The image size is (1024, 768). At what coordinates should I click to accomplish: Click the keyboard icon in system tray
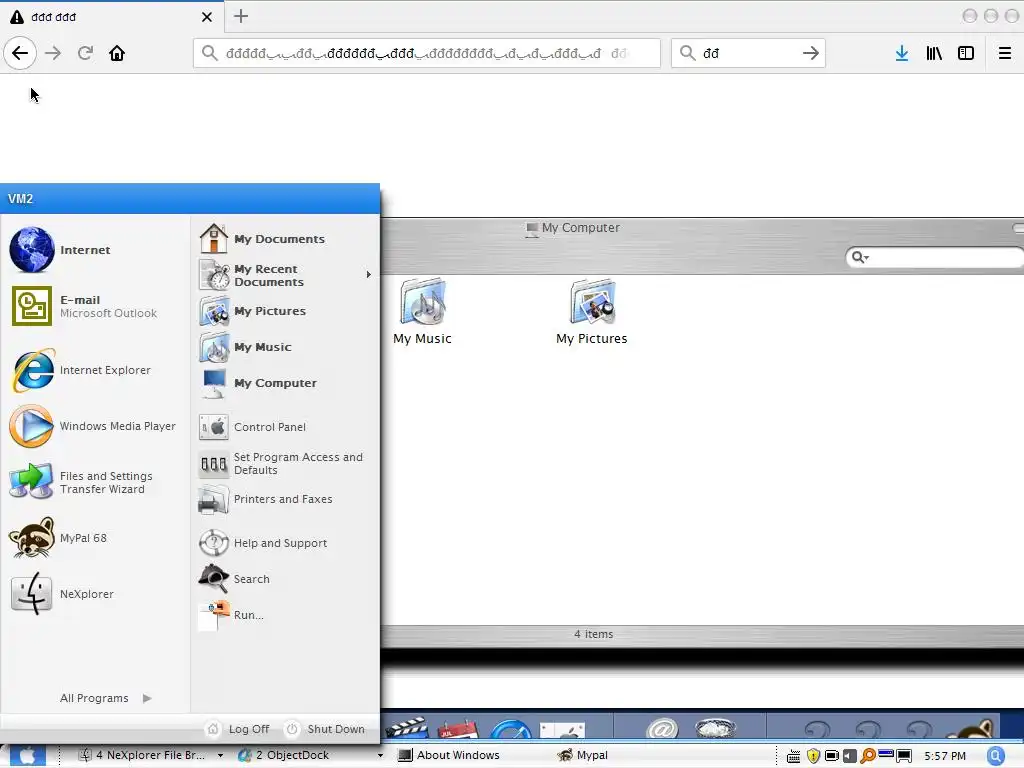793,756
